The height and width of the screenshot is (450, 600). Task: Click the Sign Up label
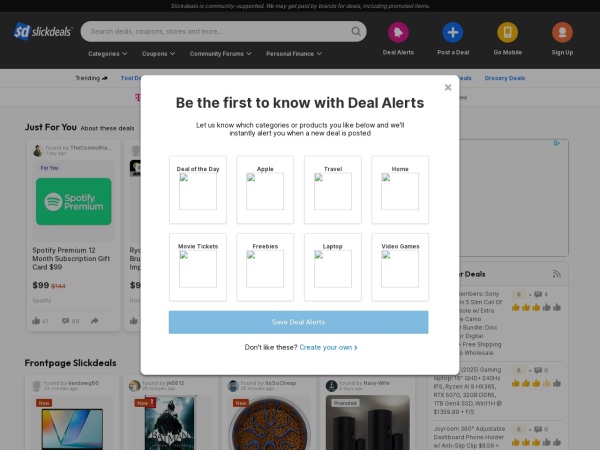pos(562,52)
